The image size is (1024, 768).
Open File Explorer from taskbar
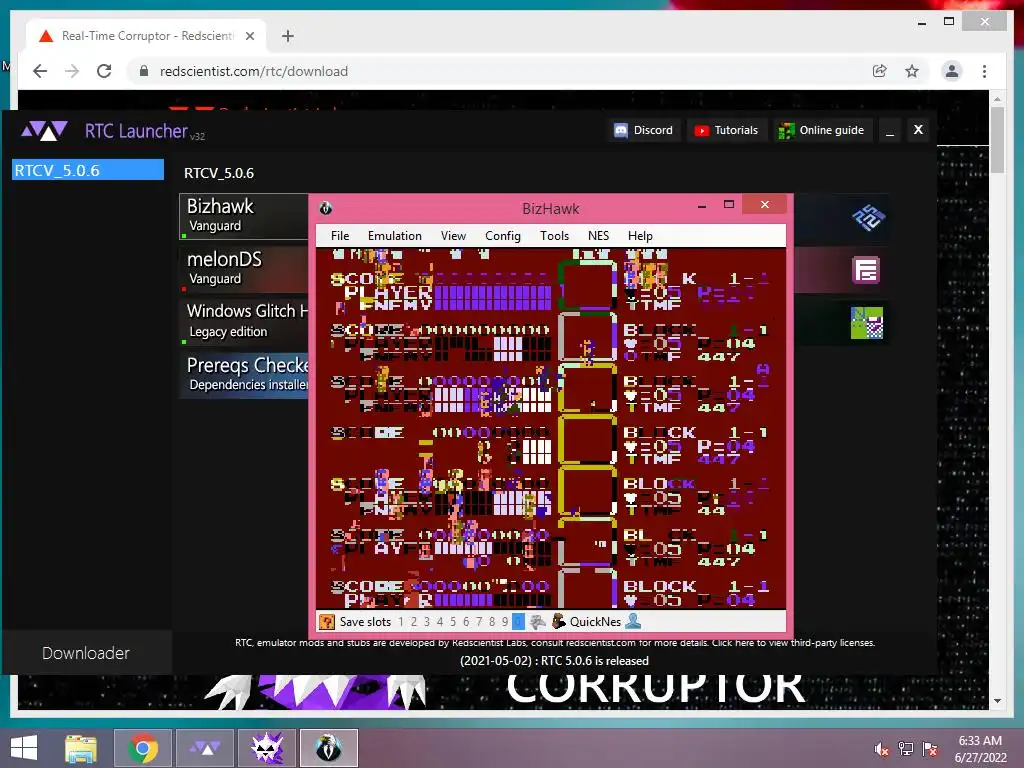(x=81, y=748)
